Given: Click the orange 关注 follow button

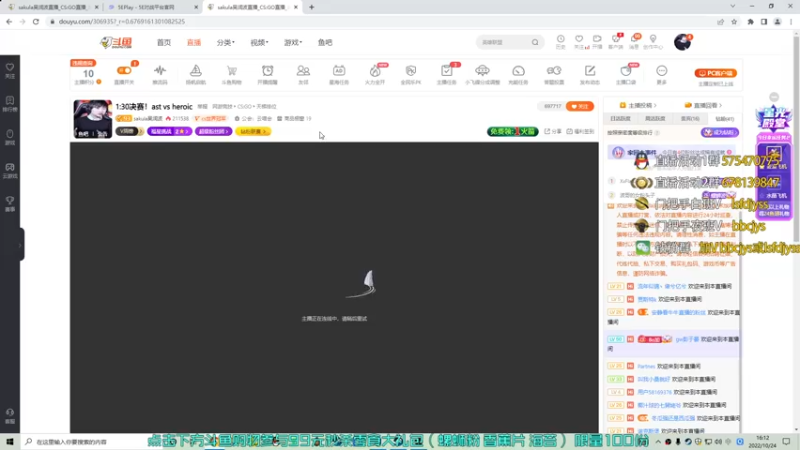Looking at the screenshot, I should click(580, 106).
